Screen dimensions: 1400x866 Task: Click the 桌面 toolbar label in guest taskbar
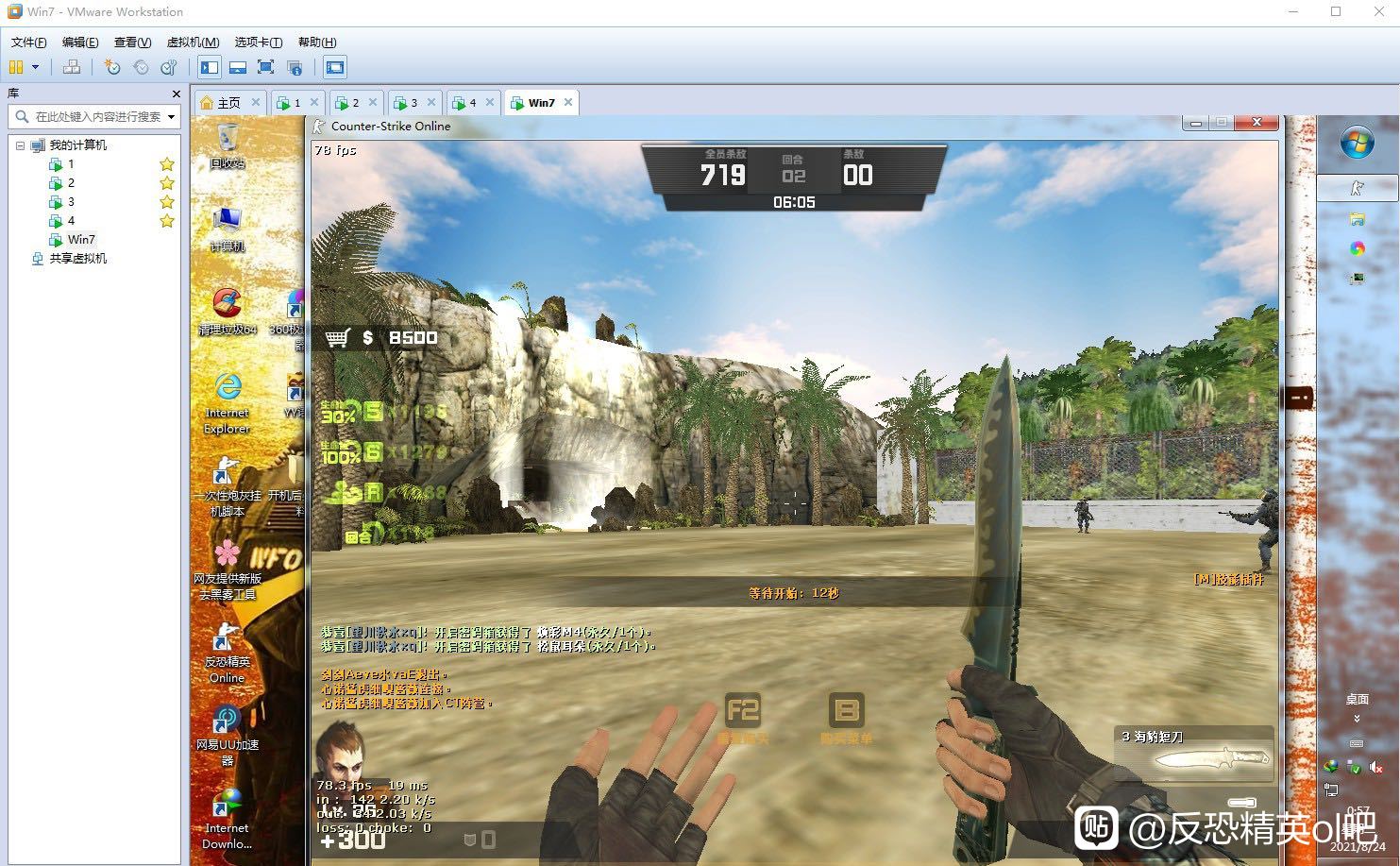click(1357, 700)
